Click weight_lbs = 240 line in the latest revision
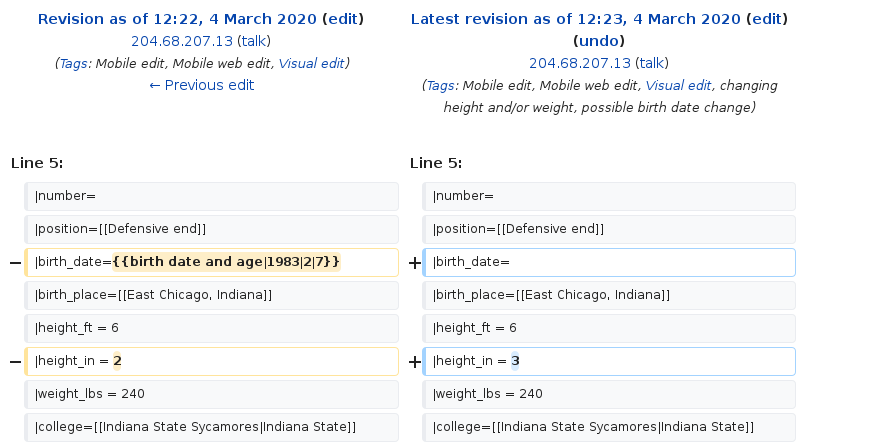 tap(609, 394)
